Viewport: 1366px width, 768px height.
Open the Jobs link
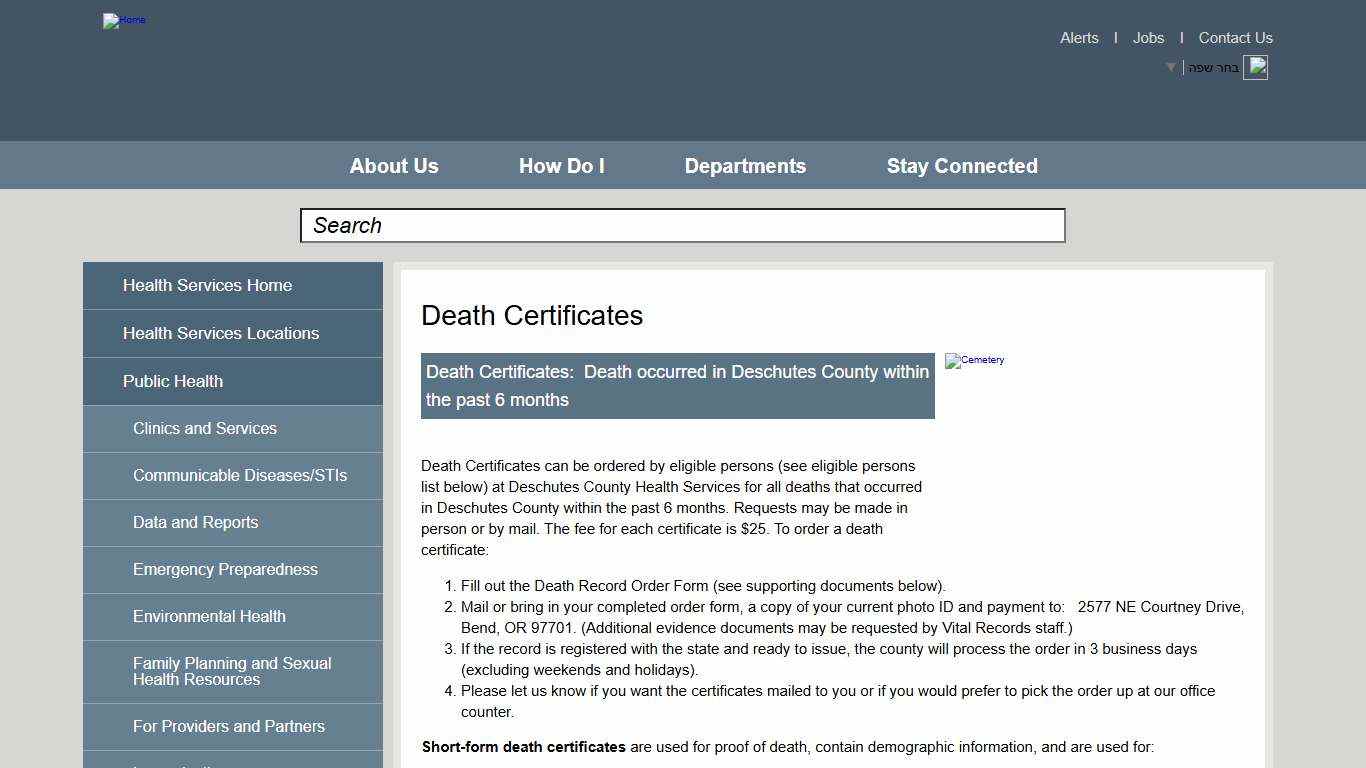pyautogui.click(x=1147, y=38)
